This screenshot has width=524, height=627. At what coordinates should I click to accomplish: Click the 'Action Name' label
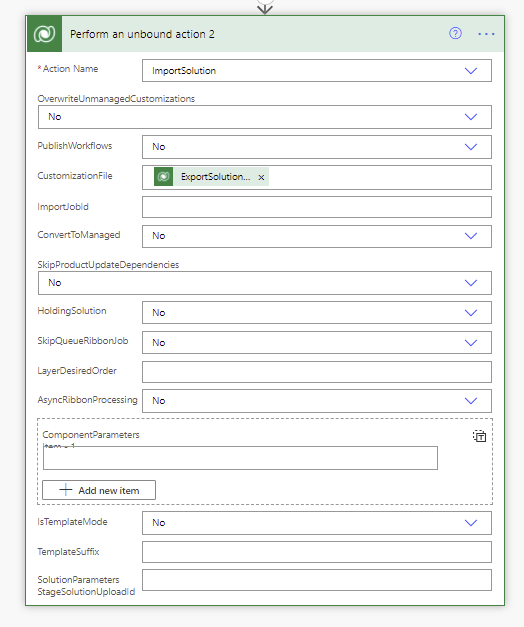70,69
